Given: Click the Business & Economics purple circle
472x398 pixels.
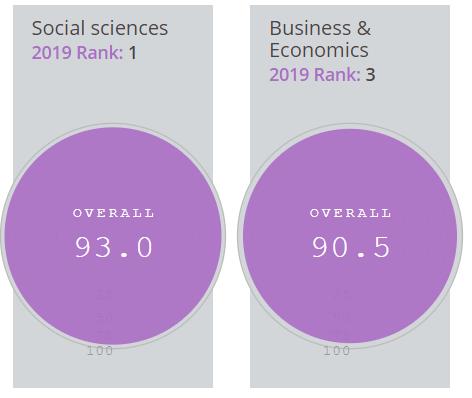Looking at the screenshot, I should [350, 236].
